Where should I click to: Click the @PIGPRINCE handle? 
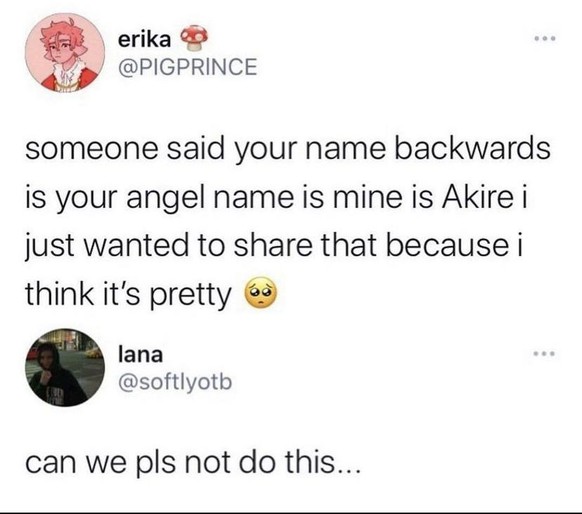tap(187, 67)
